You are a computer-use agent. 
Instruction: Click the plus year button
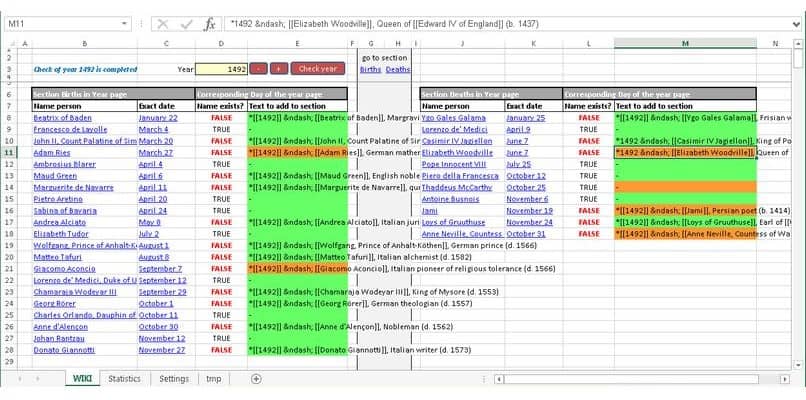[x=279, y=69]
